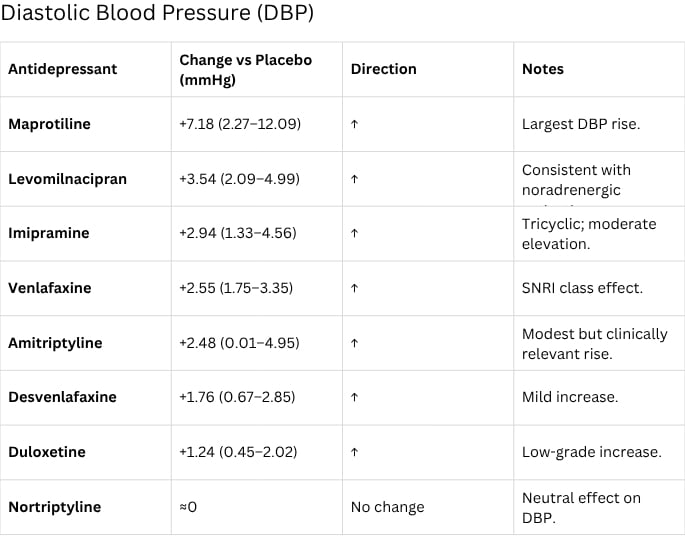Select the Antidepressant column header
The width and height of the screenshot is (685, 550).
62,69
